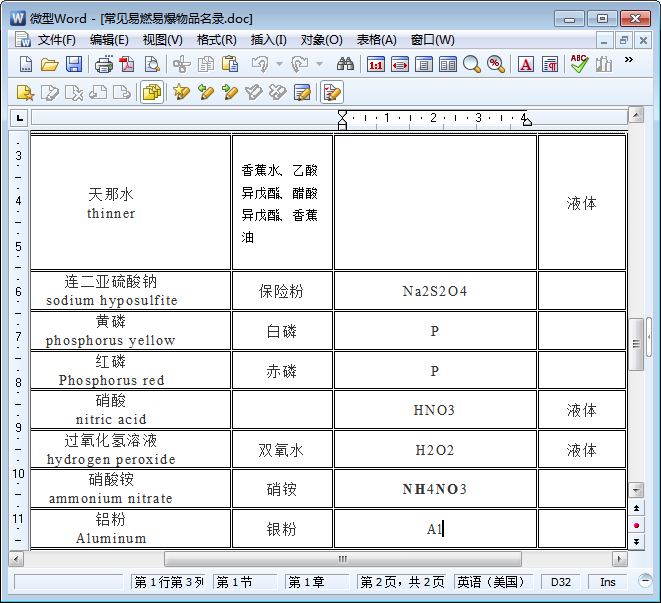Screen dimensions: 661x603
Task: Open the Redo history dropdown arrow
Action: [318, 64]
